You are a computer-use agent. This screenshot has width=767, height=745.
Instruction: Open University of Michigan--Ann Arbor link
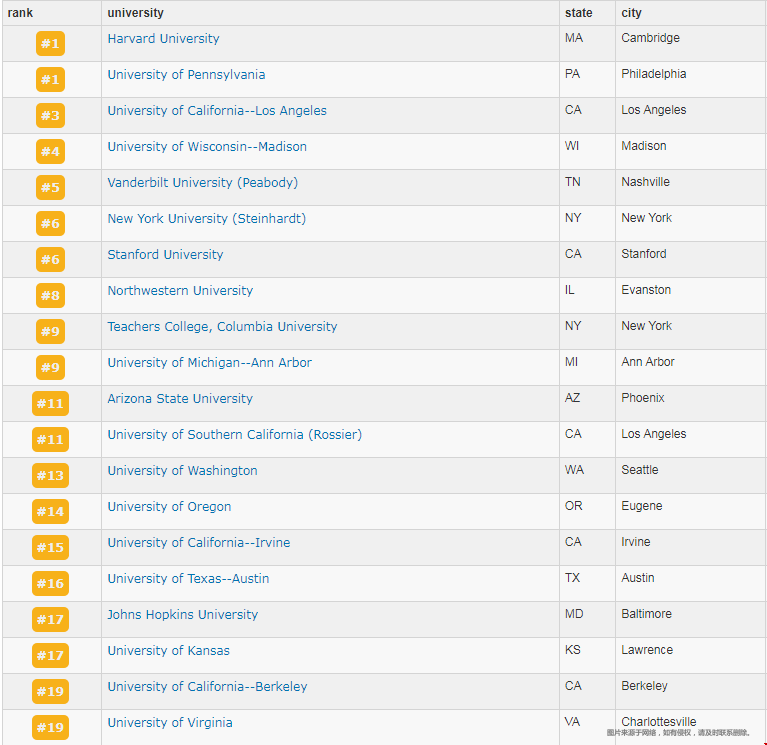click(x=209, y=363)
